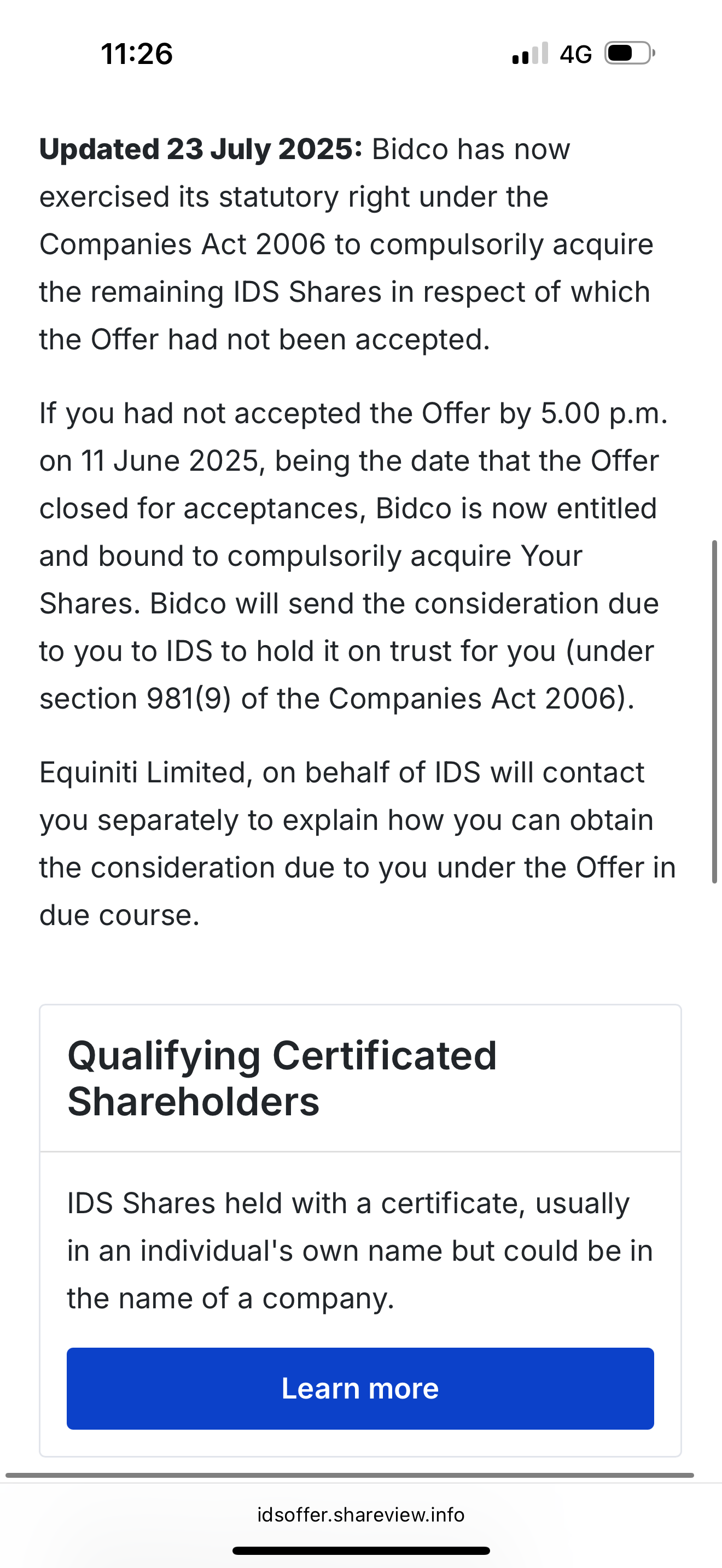Tap the 11:26 clock in status bar

137,54
